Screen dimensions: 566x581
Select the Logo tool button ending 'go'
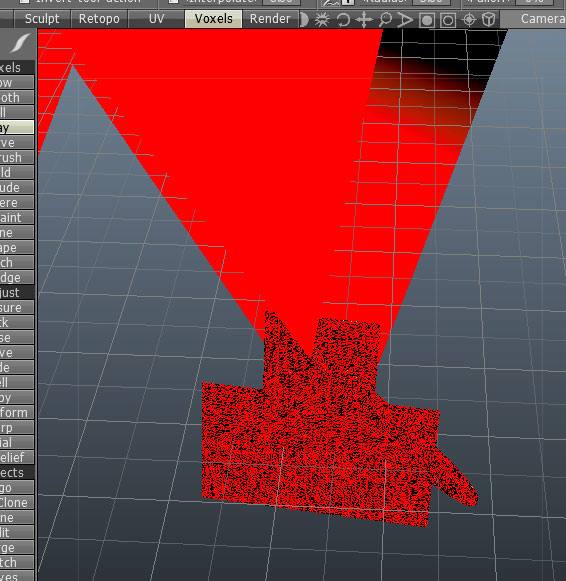(x=17, y=488)
